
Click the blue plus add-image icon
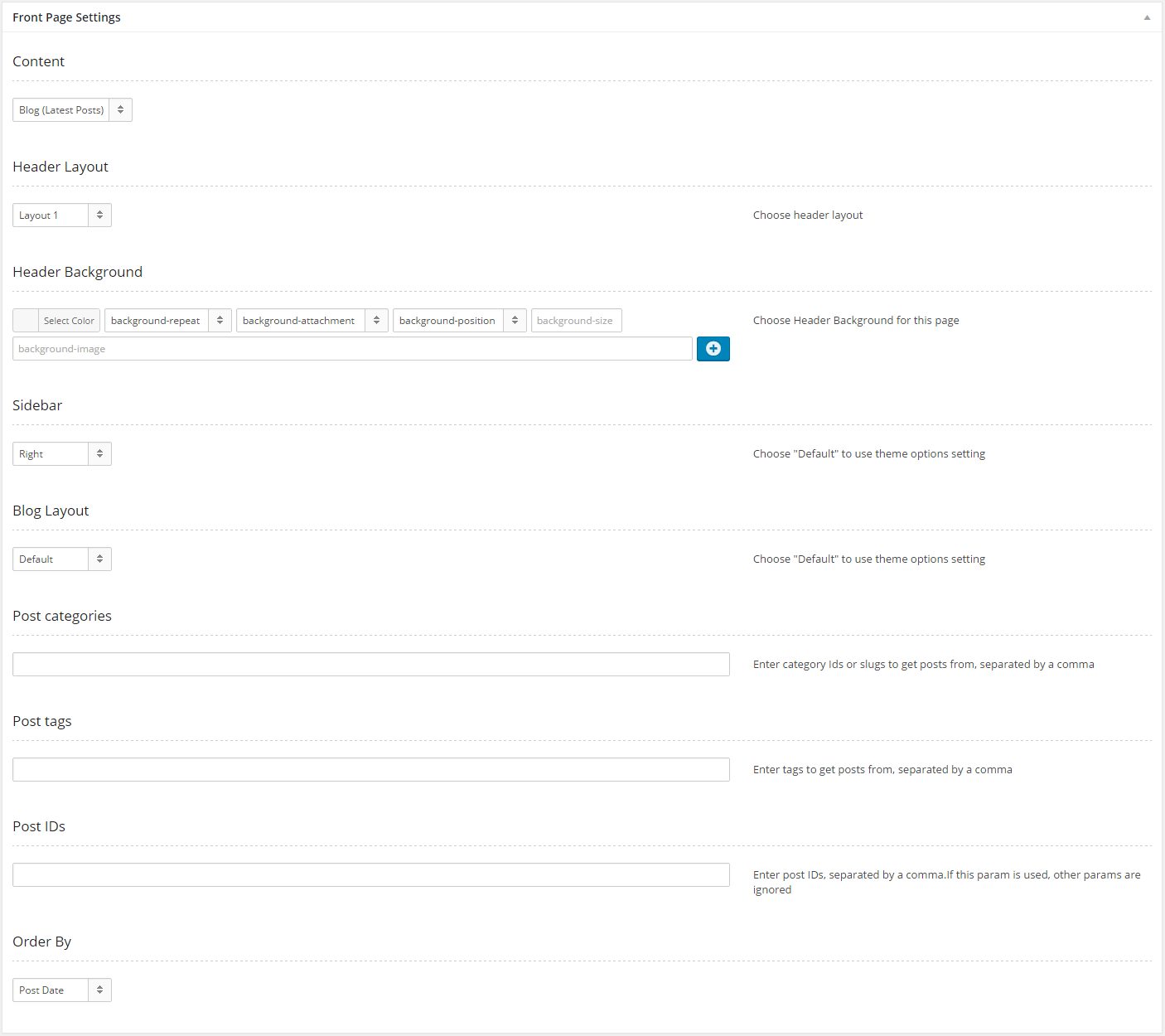click(x=713, y=349)
